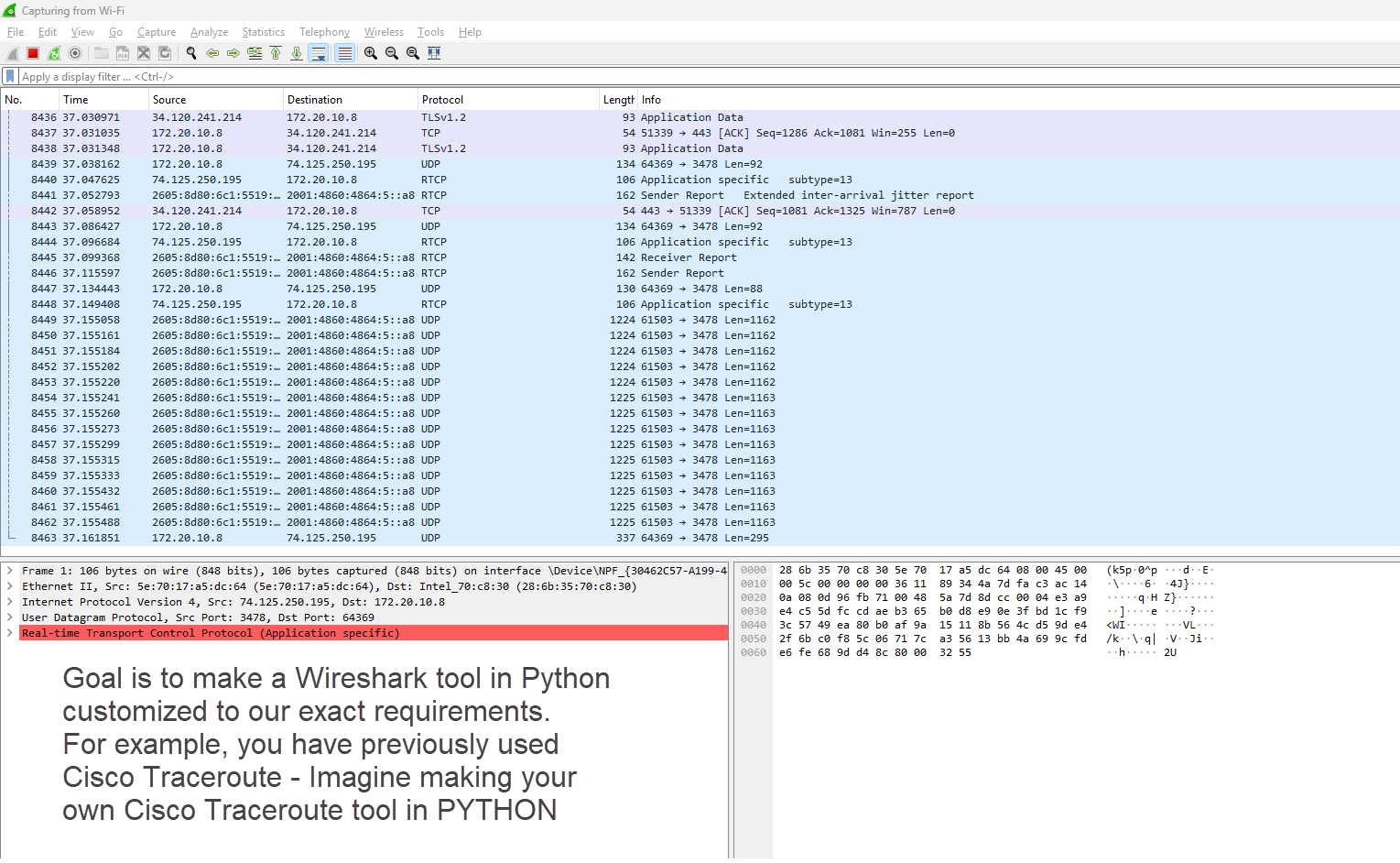Screen dimensions: 1400x863
Task: Open the Telephony menu
Action: (324, 32)
